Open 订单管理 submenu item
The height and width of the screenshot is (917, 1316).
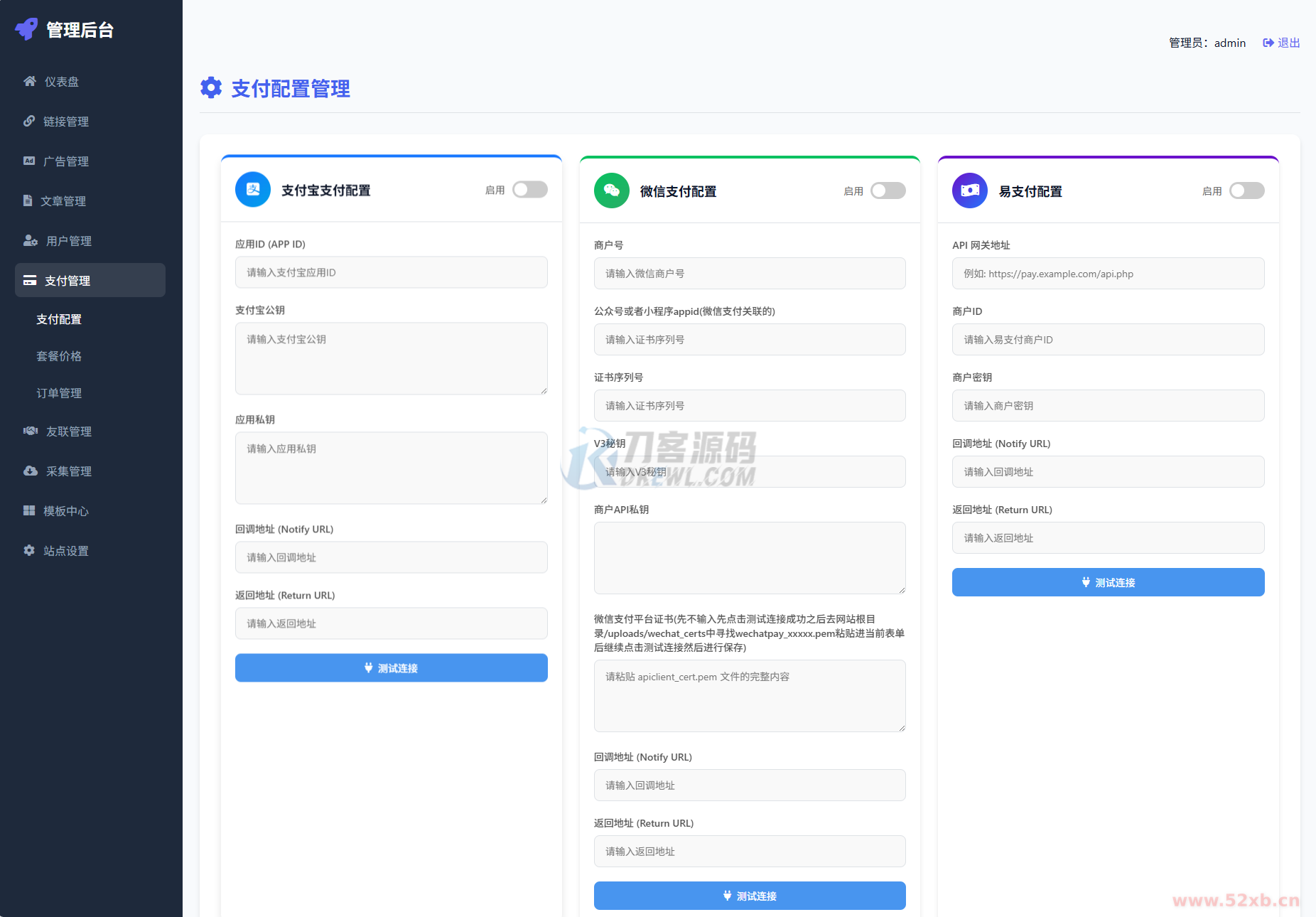coord(59,393)
